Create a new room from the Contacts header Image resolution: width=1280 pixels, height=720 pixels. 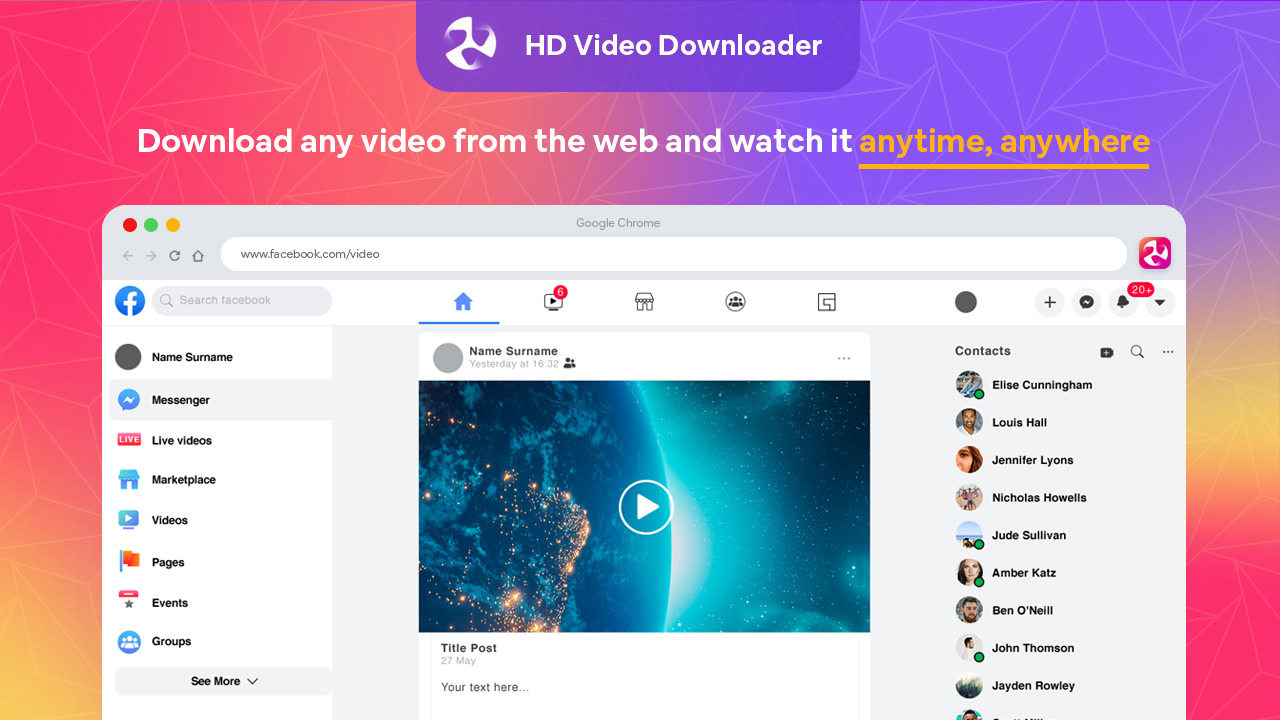(1106, 352)
